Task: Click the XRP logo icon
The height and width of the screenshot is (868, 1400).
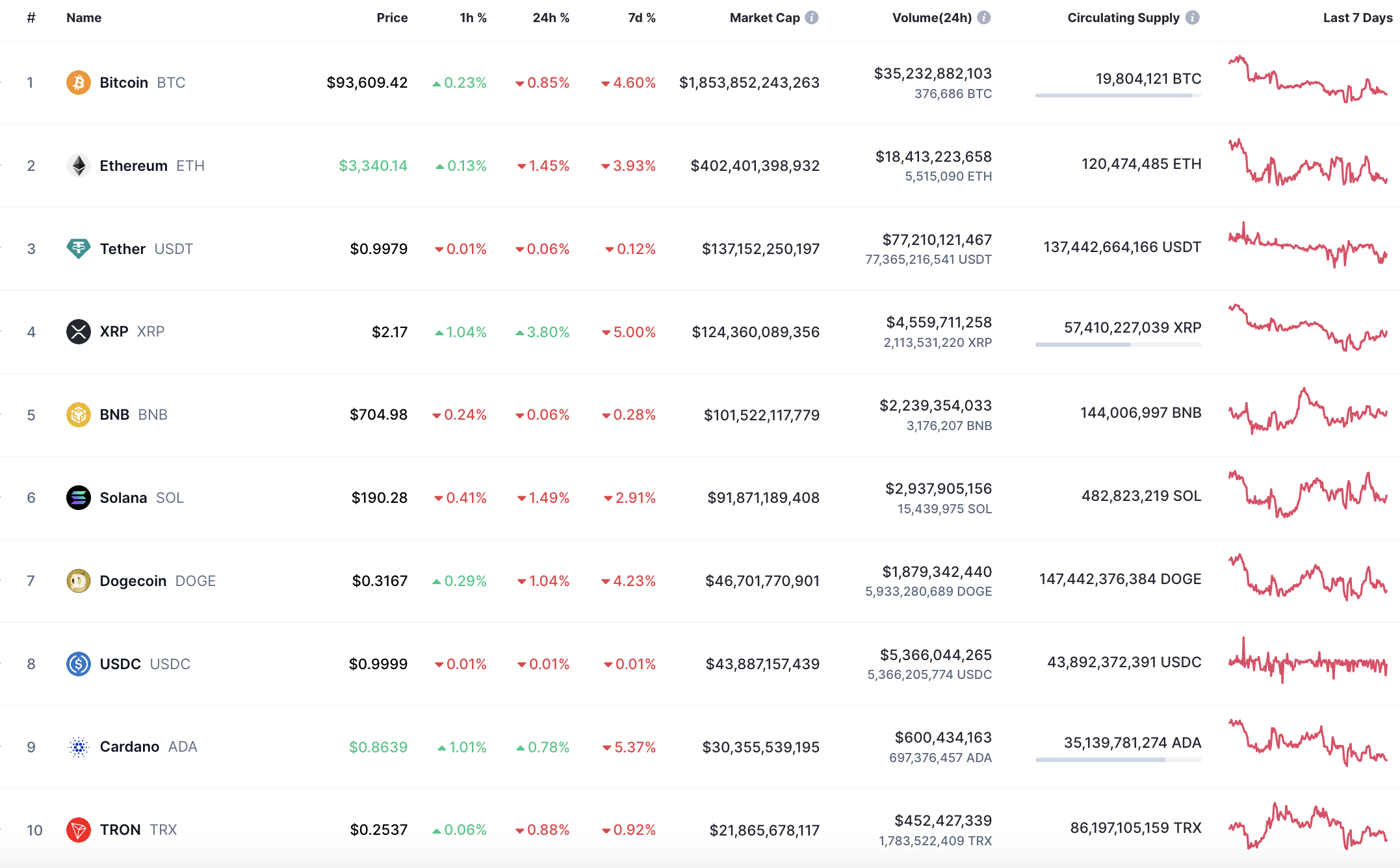Action: click(x=78, y=331)
